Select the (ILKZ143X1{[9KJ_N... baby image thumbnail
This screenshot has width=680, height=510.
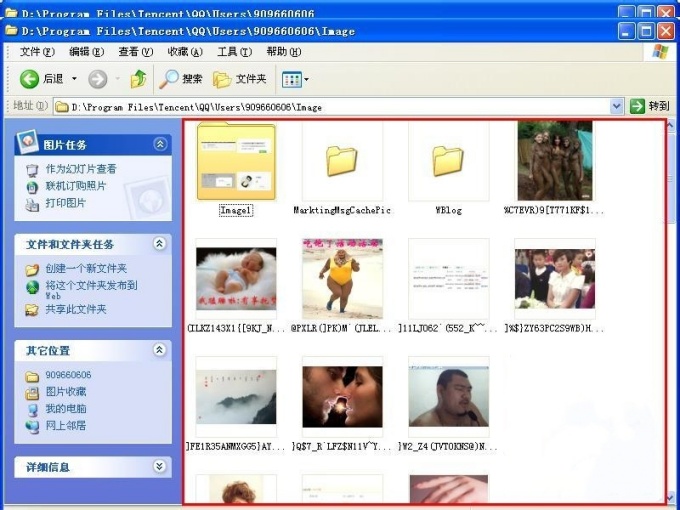[236, 278]
